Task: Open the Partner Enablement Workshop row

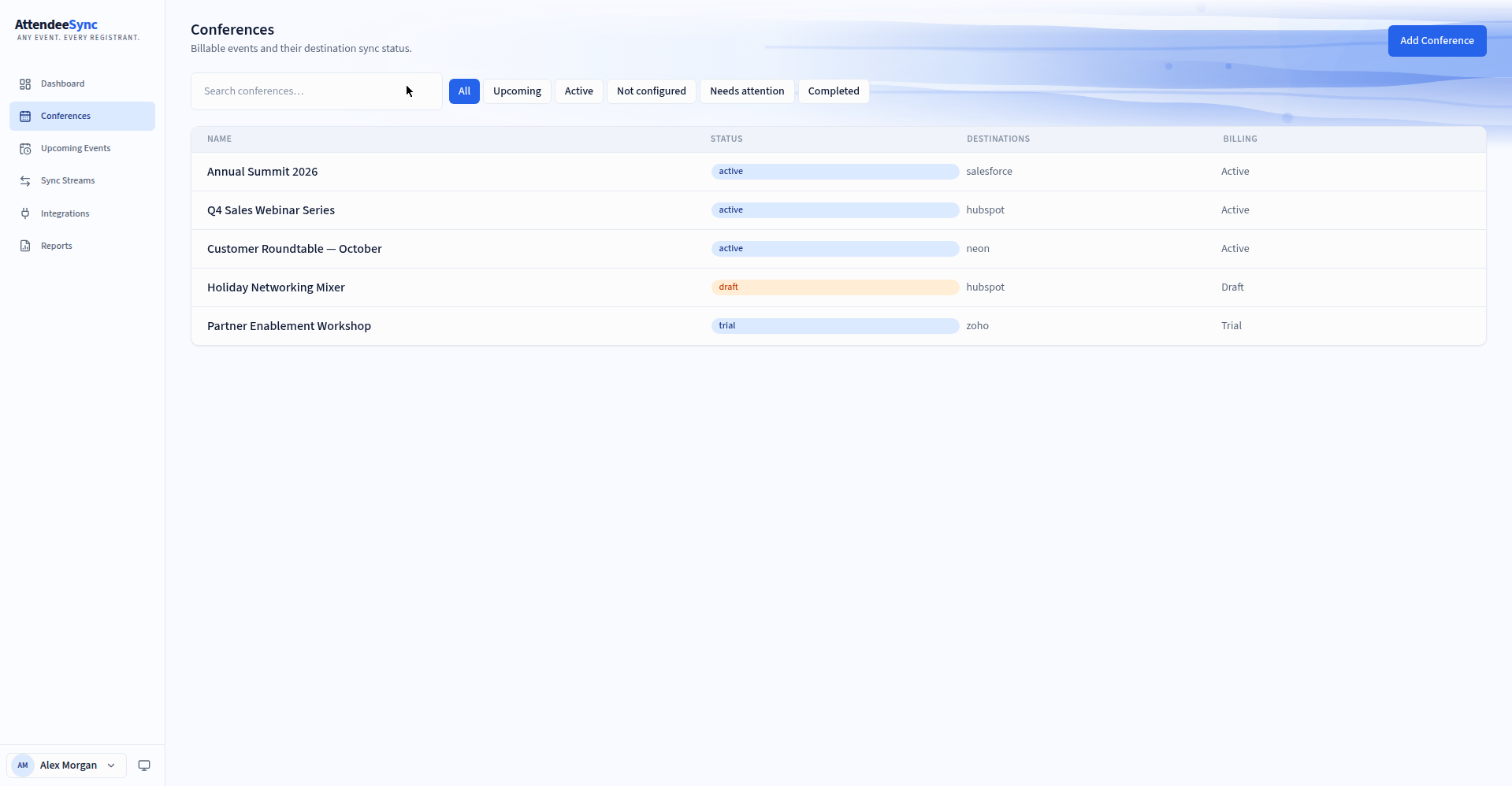Action: 838,326
